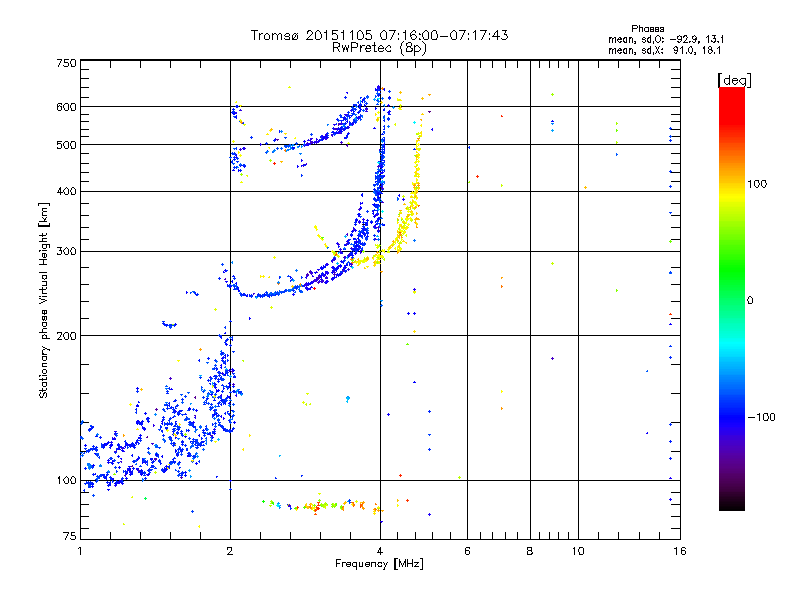Image resolution: width=800 pixels, height=600 pixels.
Task: Click the 'Phases' header text
Action: pyautogui.click(x=647, y=29)
